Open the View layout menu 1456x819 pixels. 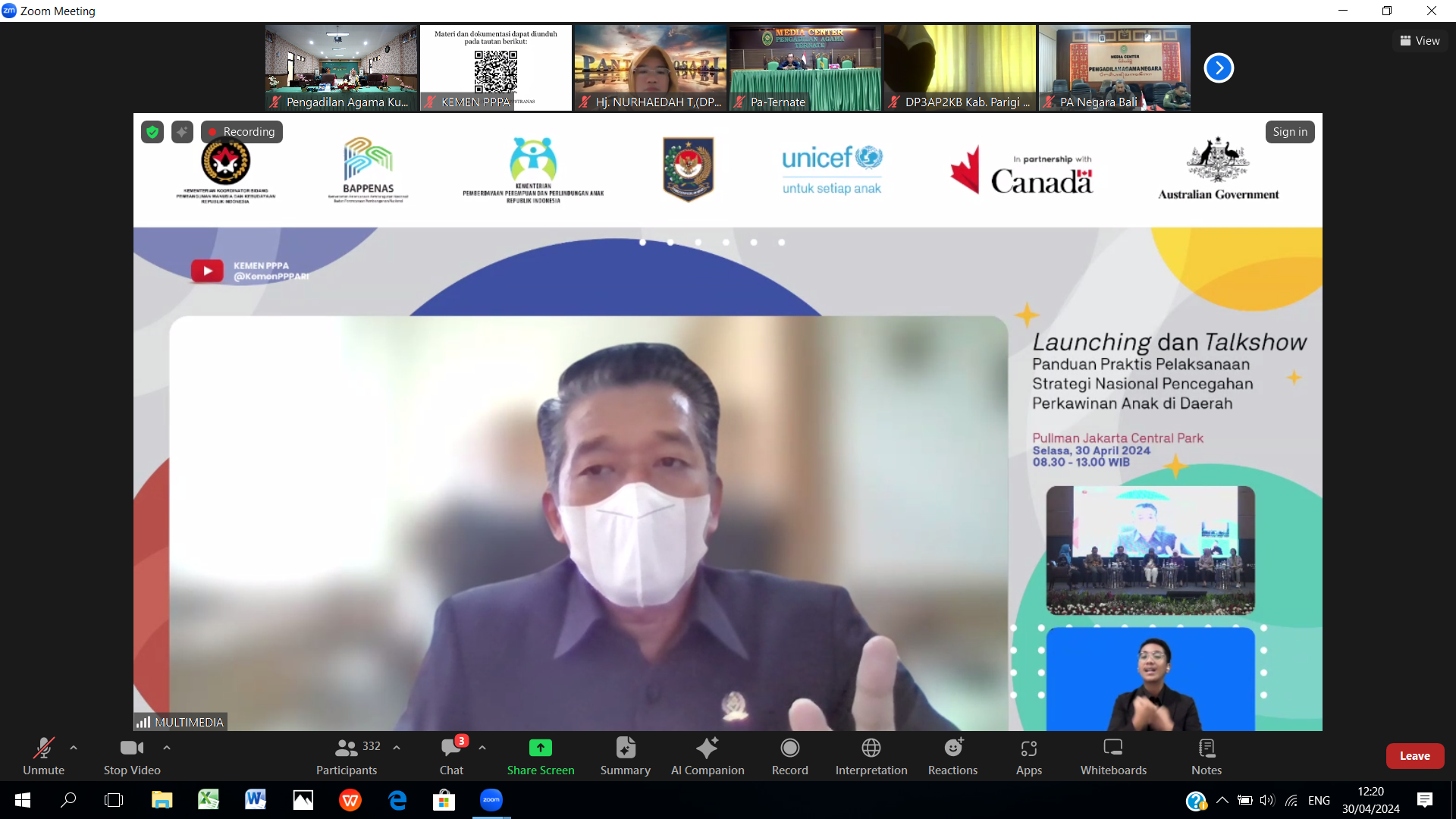tap(1420, 41)
